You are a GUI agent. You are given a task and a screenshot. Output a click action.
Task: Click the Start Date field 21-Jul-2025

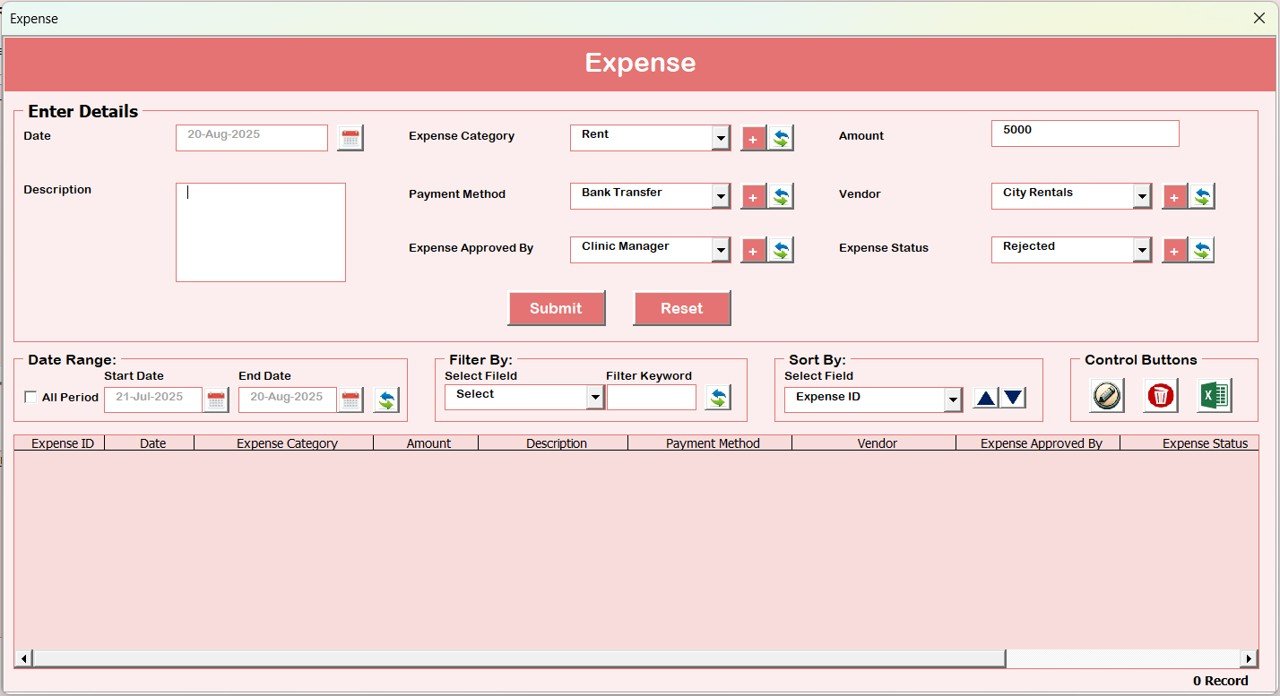(x=153, y=400)
